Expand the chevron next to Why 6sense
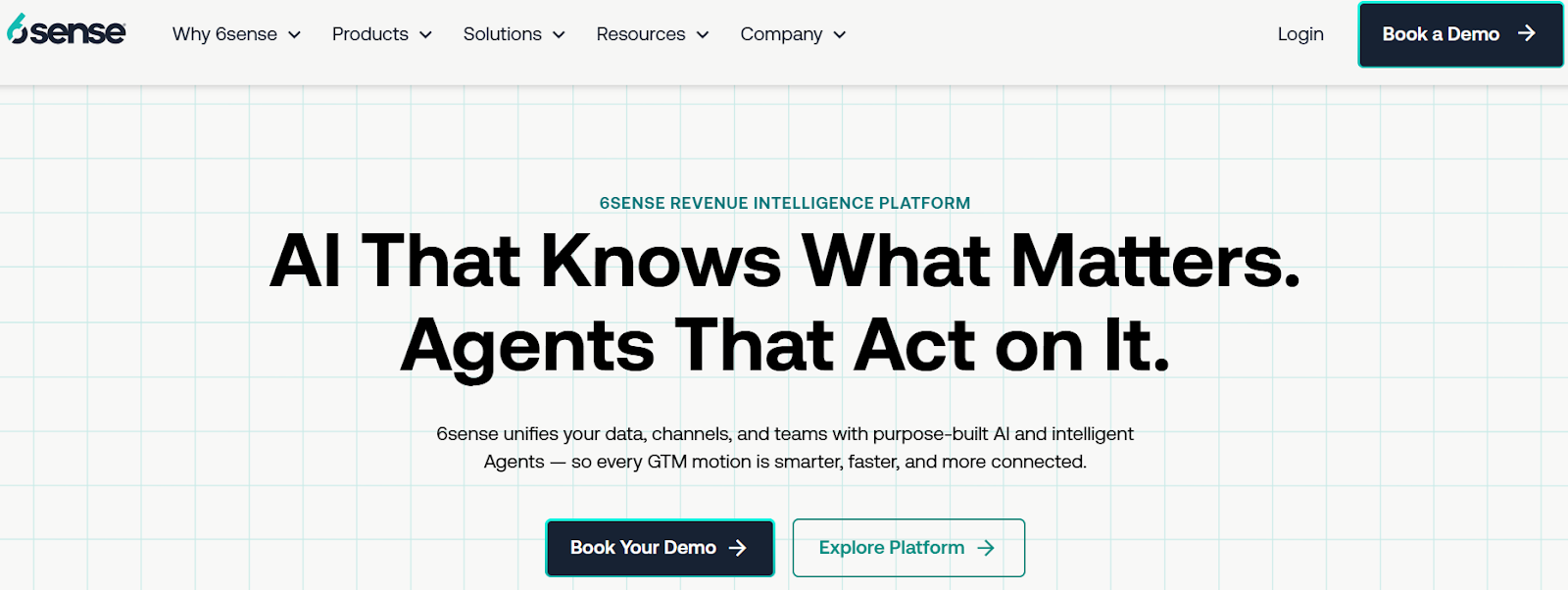 (294, 35)
